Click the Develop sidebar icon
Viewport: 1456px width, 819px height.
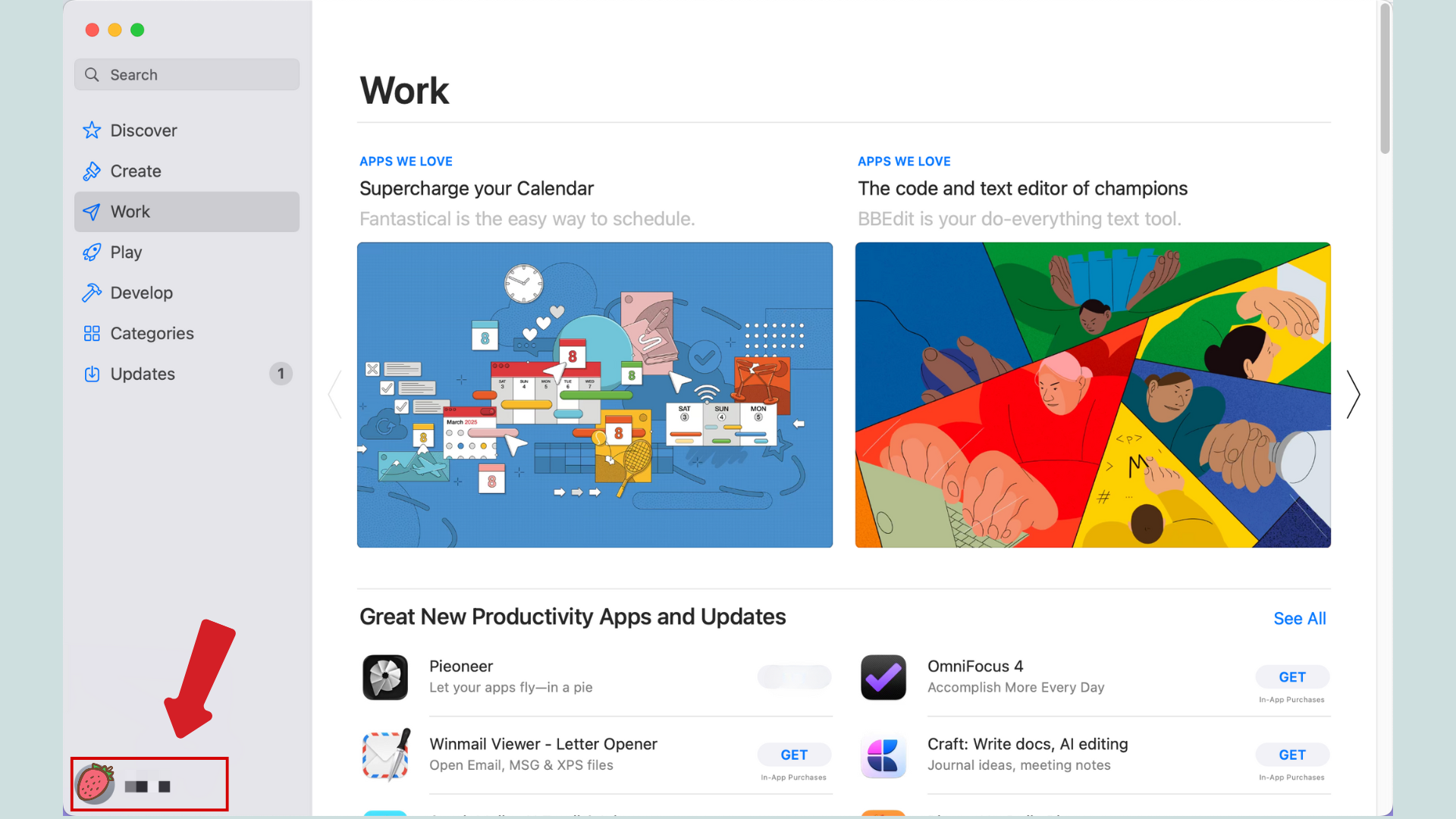click(96, 293)
